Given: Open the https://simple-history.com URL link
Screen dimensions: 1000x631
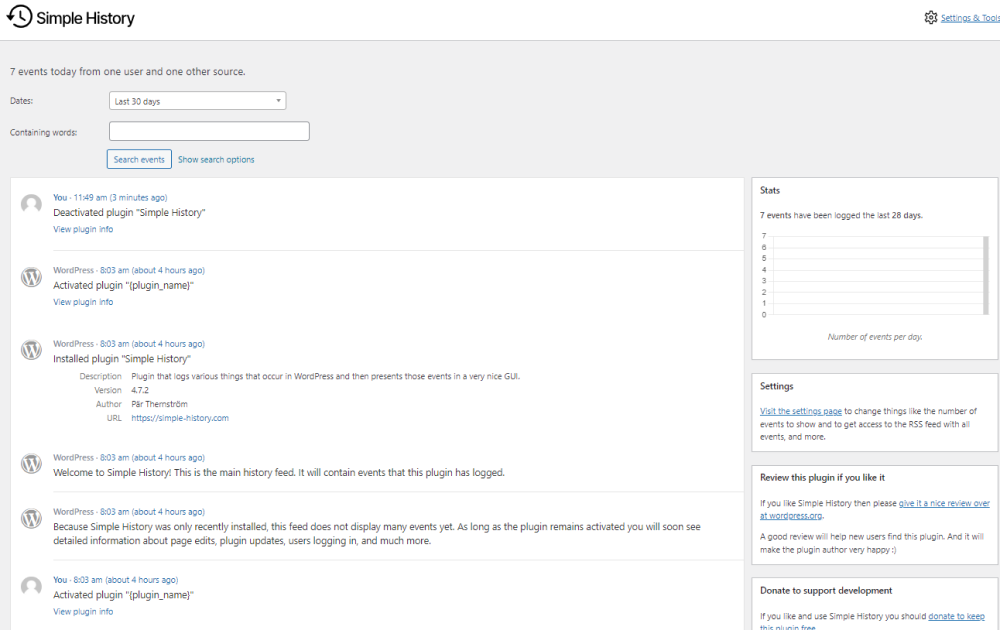Looking at the screenshot, I should point(180,418).
